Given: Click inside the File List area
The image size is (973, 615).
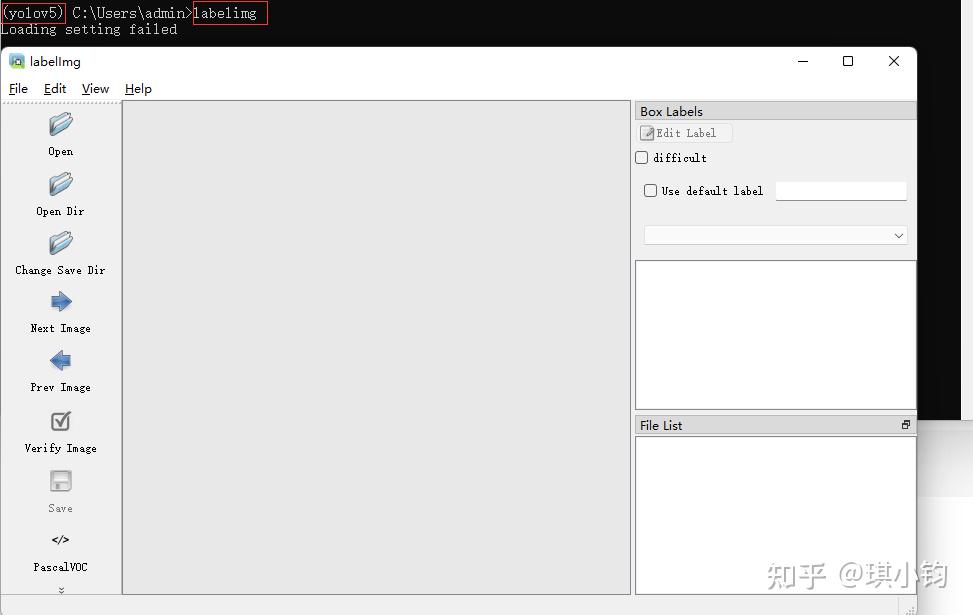Looking at the screenshot, I should [776, 515].
